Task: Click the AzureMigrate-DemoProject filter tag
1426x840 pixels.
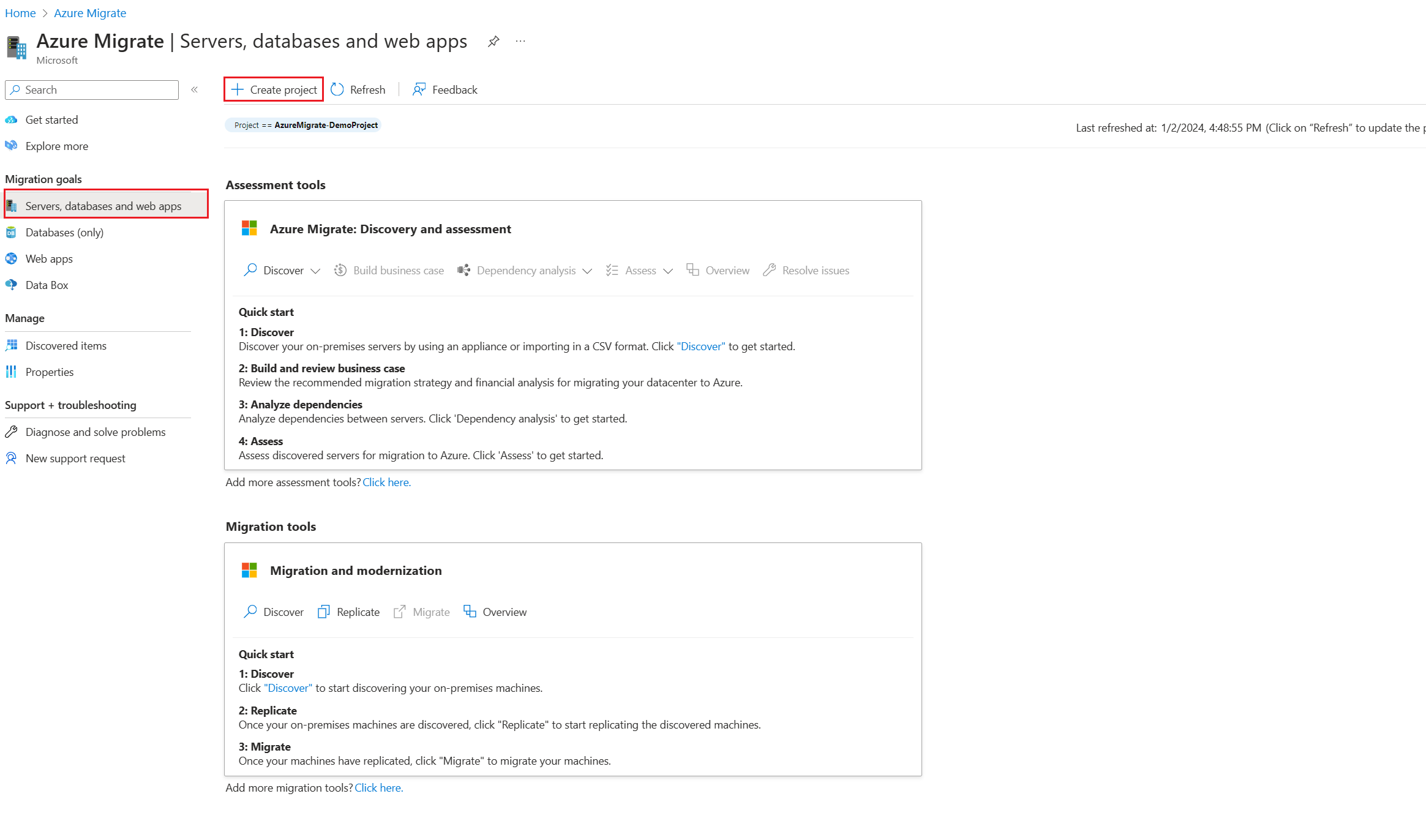Action: [306, 125]
